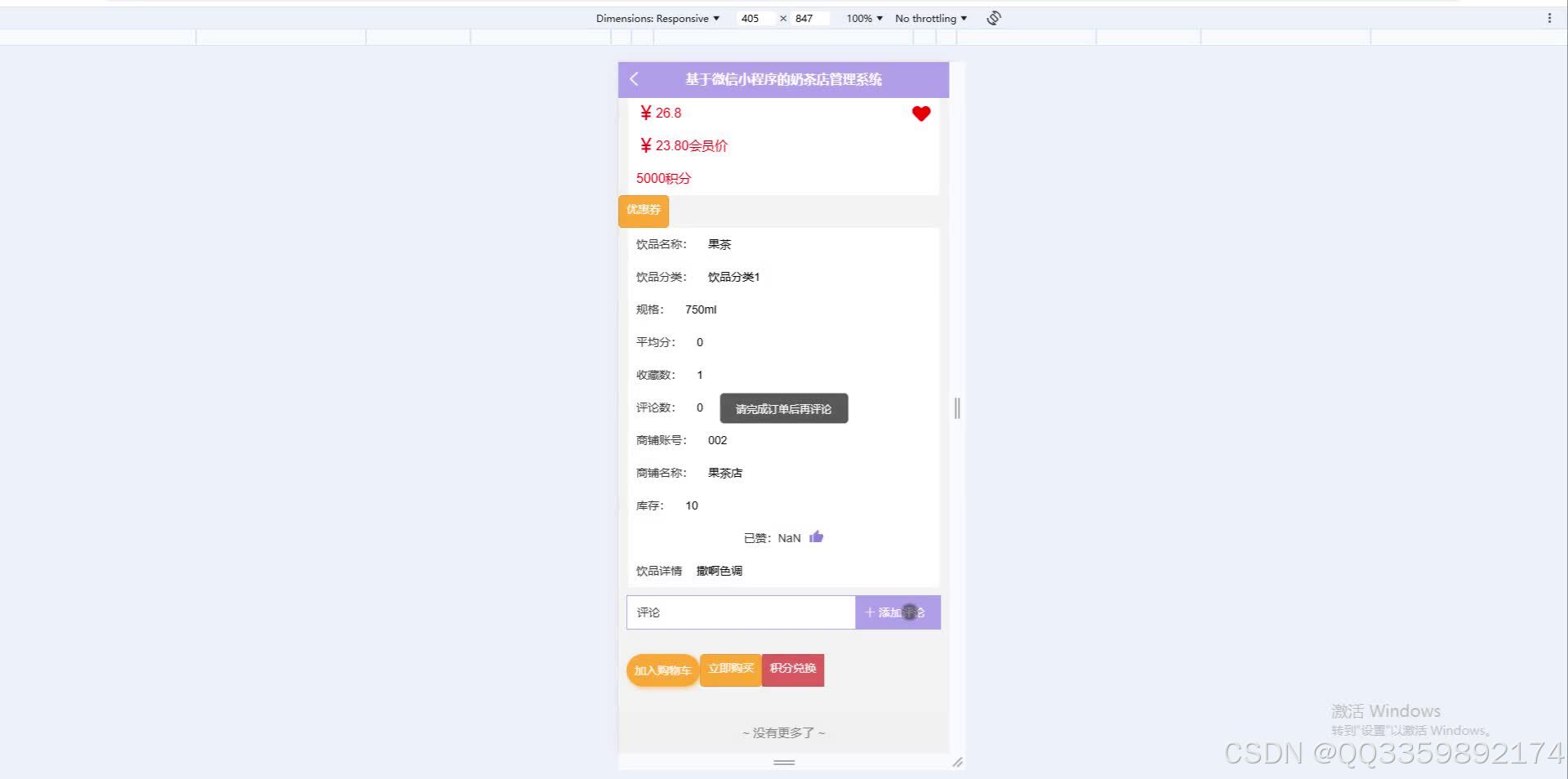
Task: Select the orange 优惠券 coupon tag
Action: coord(643,211)
